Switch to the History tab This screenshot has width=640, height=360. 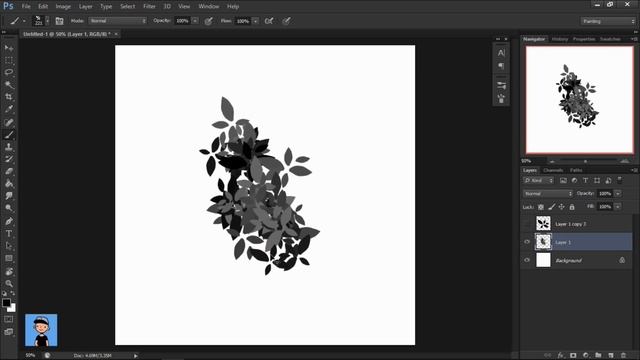click(x=560, y=39)
